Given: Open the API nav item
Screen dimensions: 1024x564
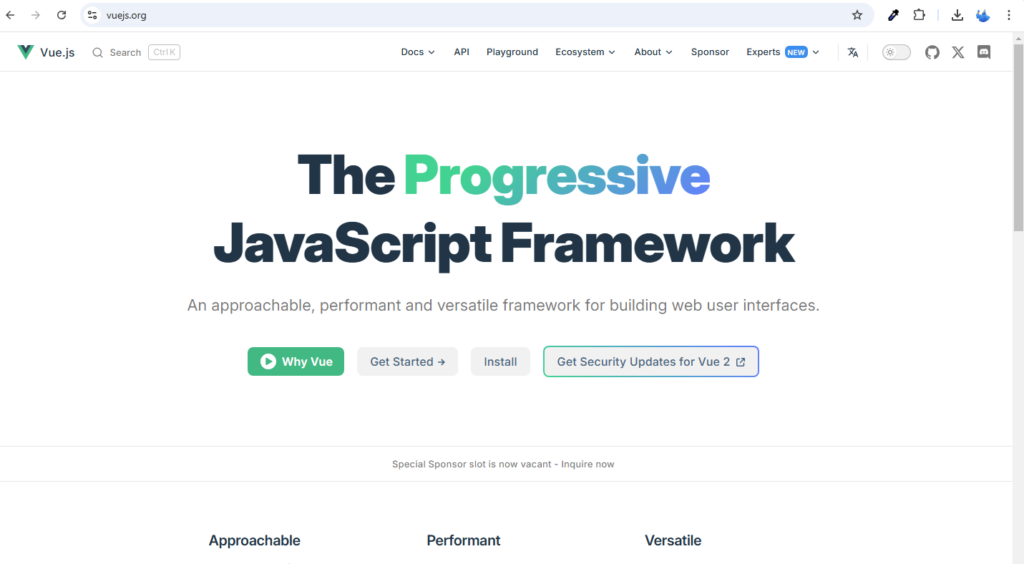Looking at the screenshot, I should 462,52.
